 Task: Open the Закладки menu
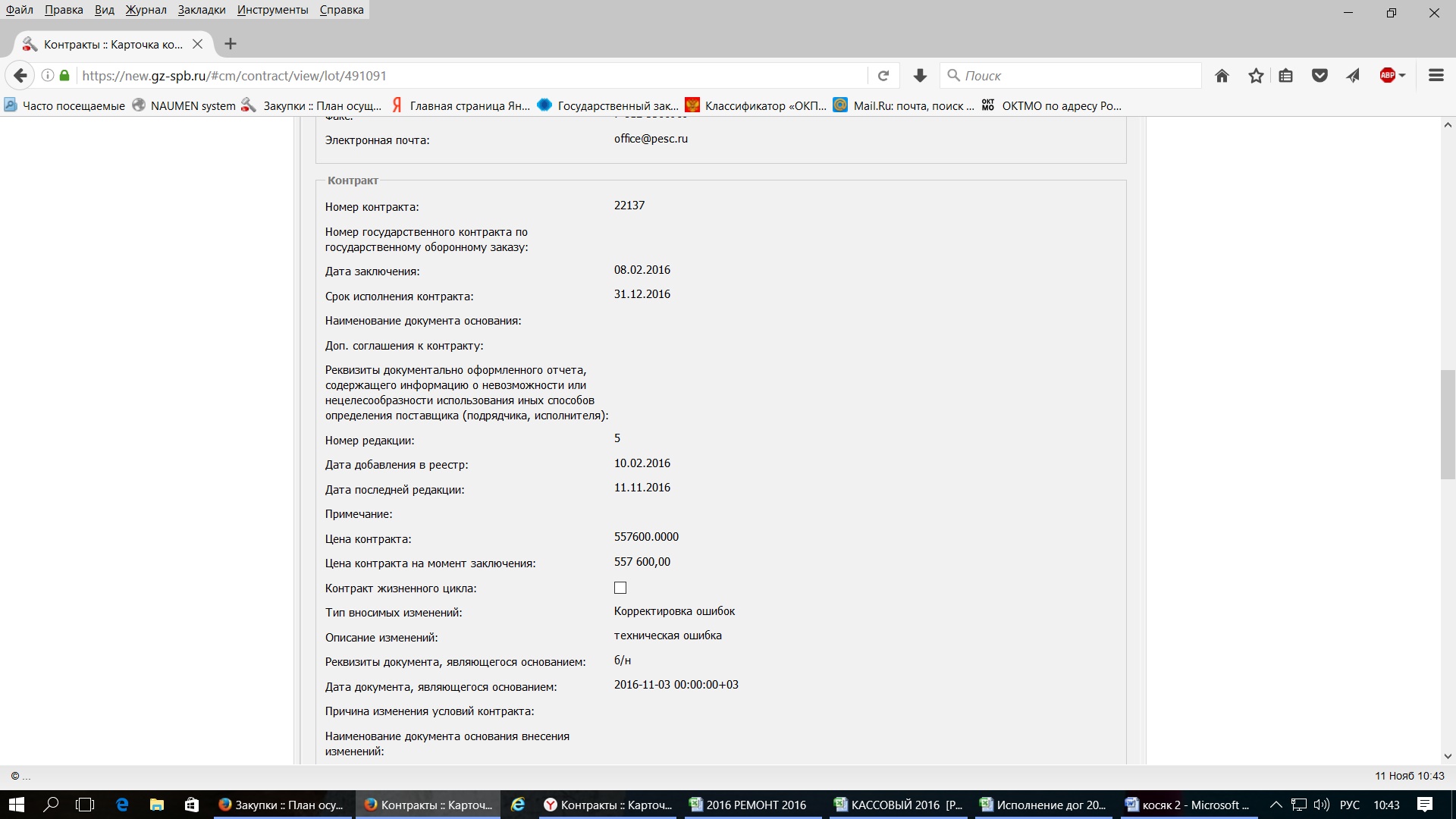pos(201,10)
